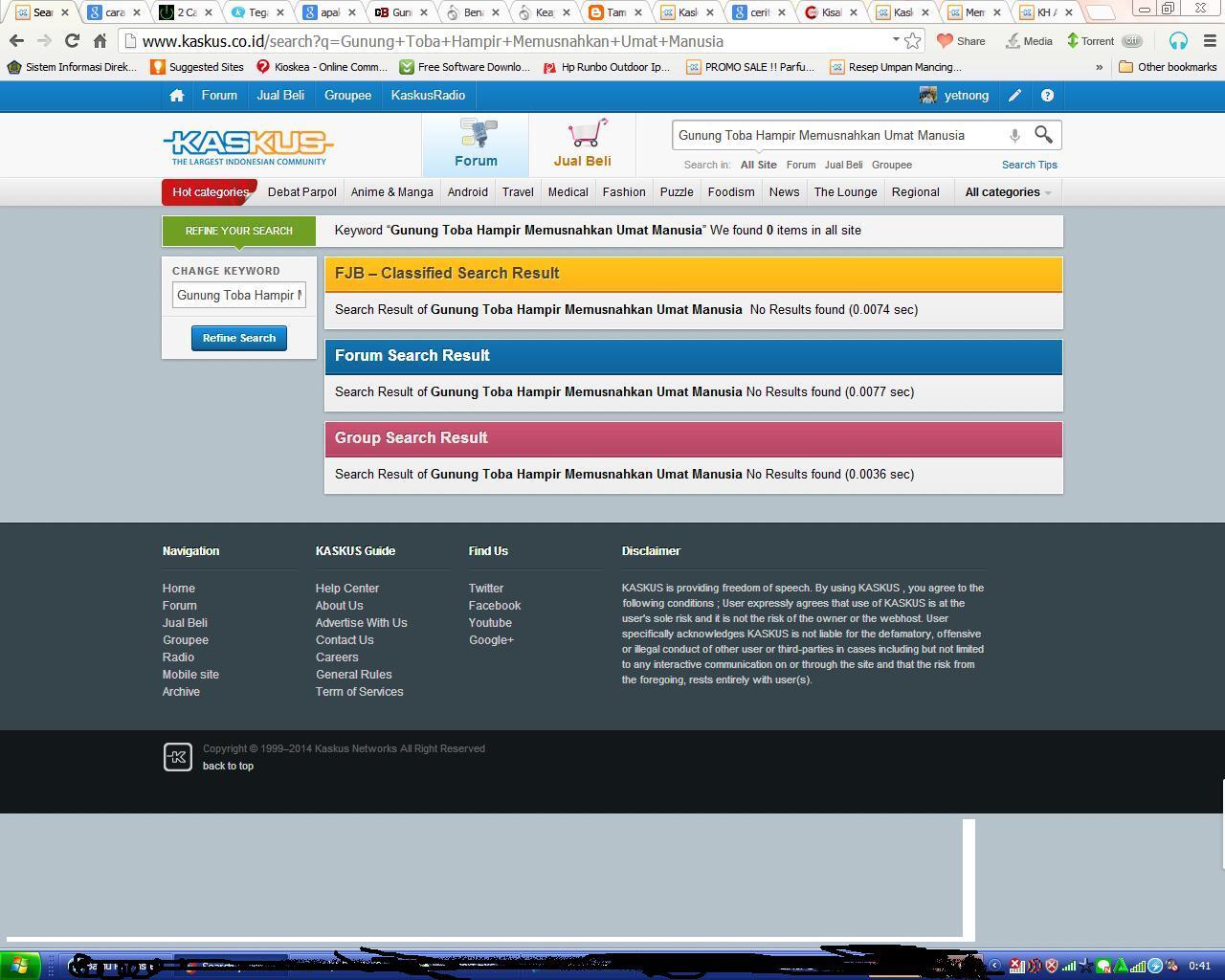Toggle the Torrent off switch

click(1132, 41)
